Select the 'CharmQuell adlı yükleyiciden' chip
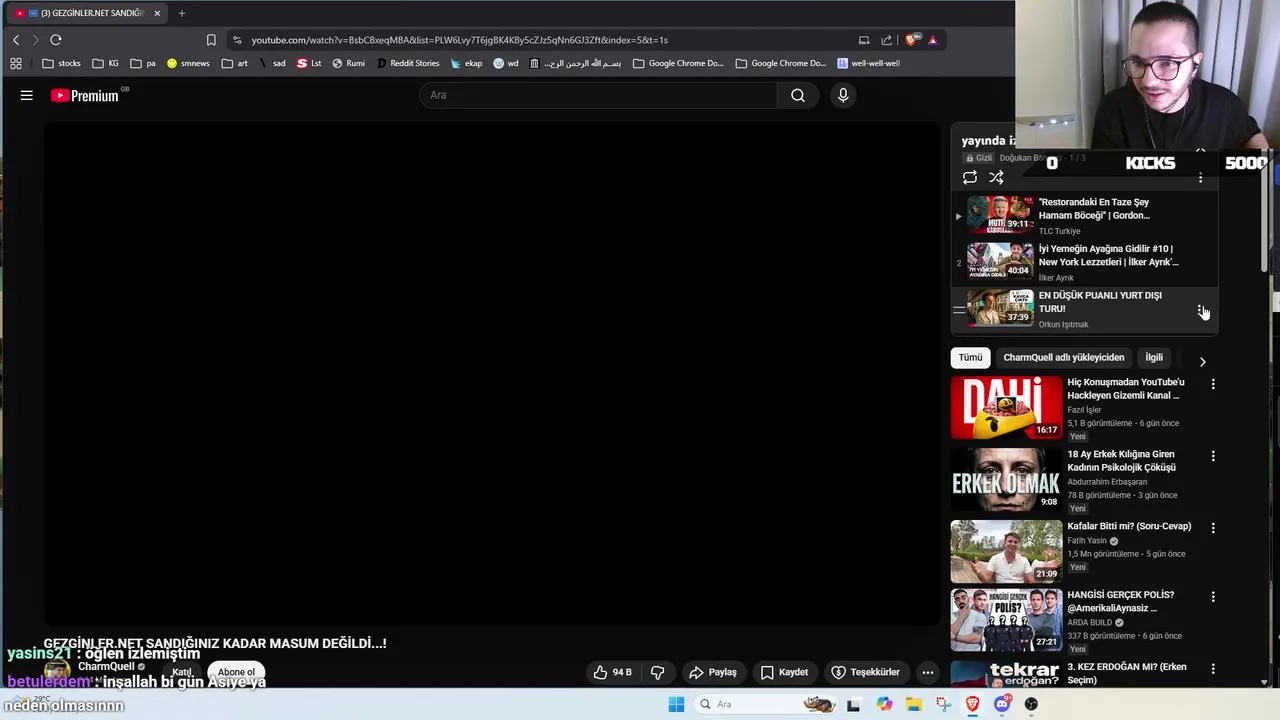Image resolution: width=1280 pixels, height=720 pixels. click(1063, 357)
